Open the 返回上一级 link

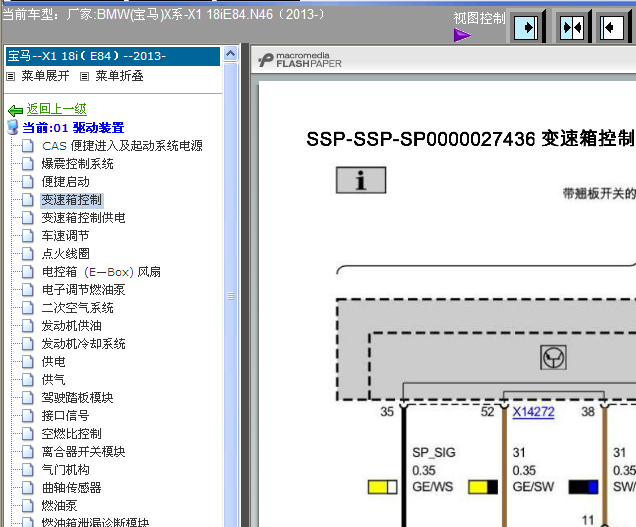point(56,109)
